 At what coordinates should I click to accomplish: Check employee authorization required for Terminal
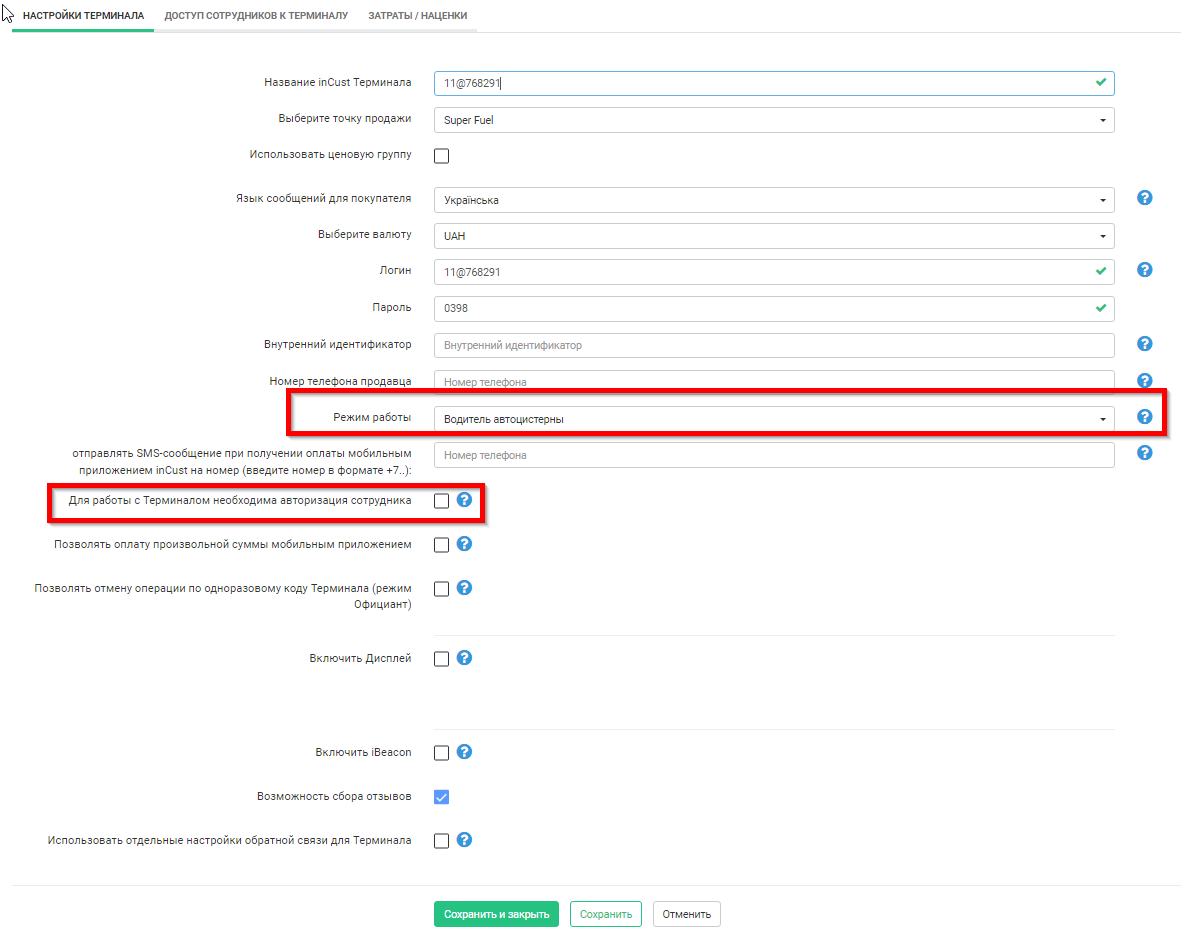pyautogui.click(x=442, y=501)
